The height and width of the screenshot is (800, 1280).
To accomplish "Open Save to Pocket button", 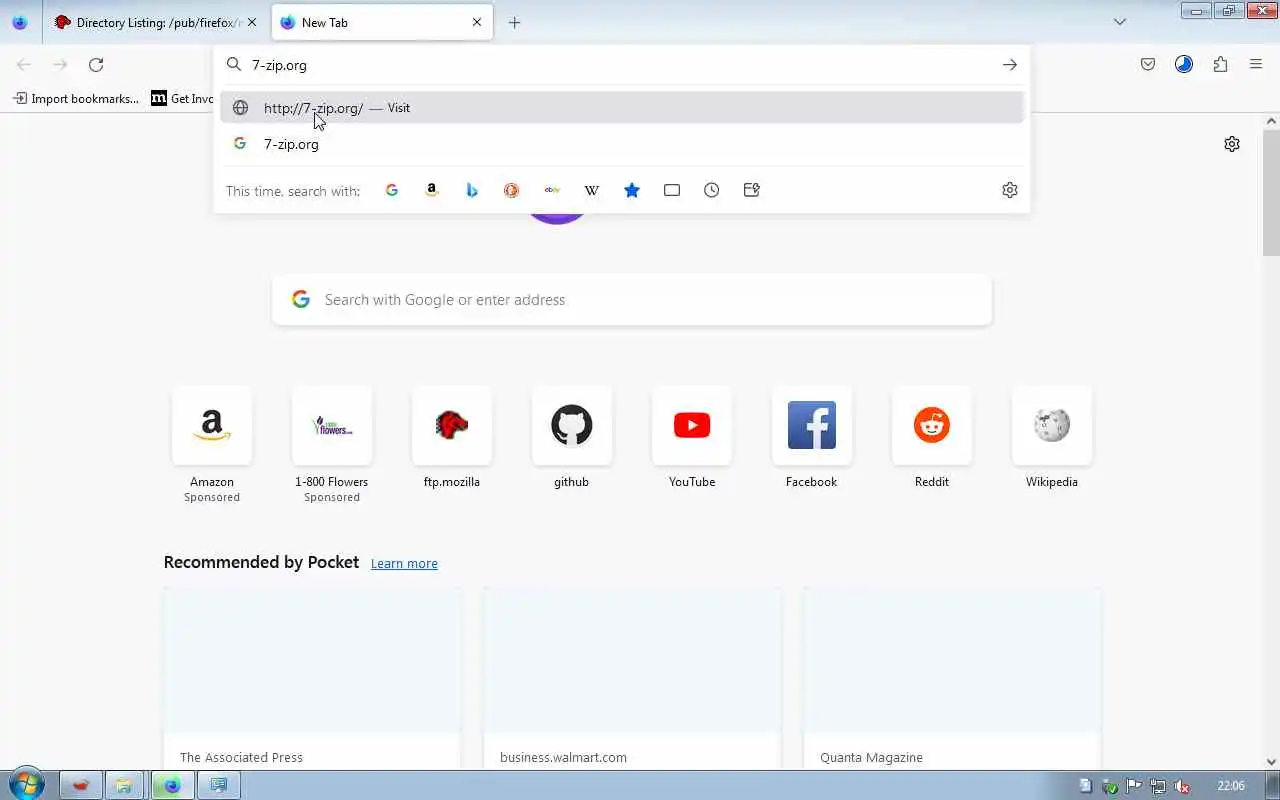I will (x=1148, y=65).
